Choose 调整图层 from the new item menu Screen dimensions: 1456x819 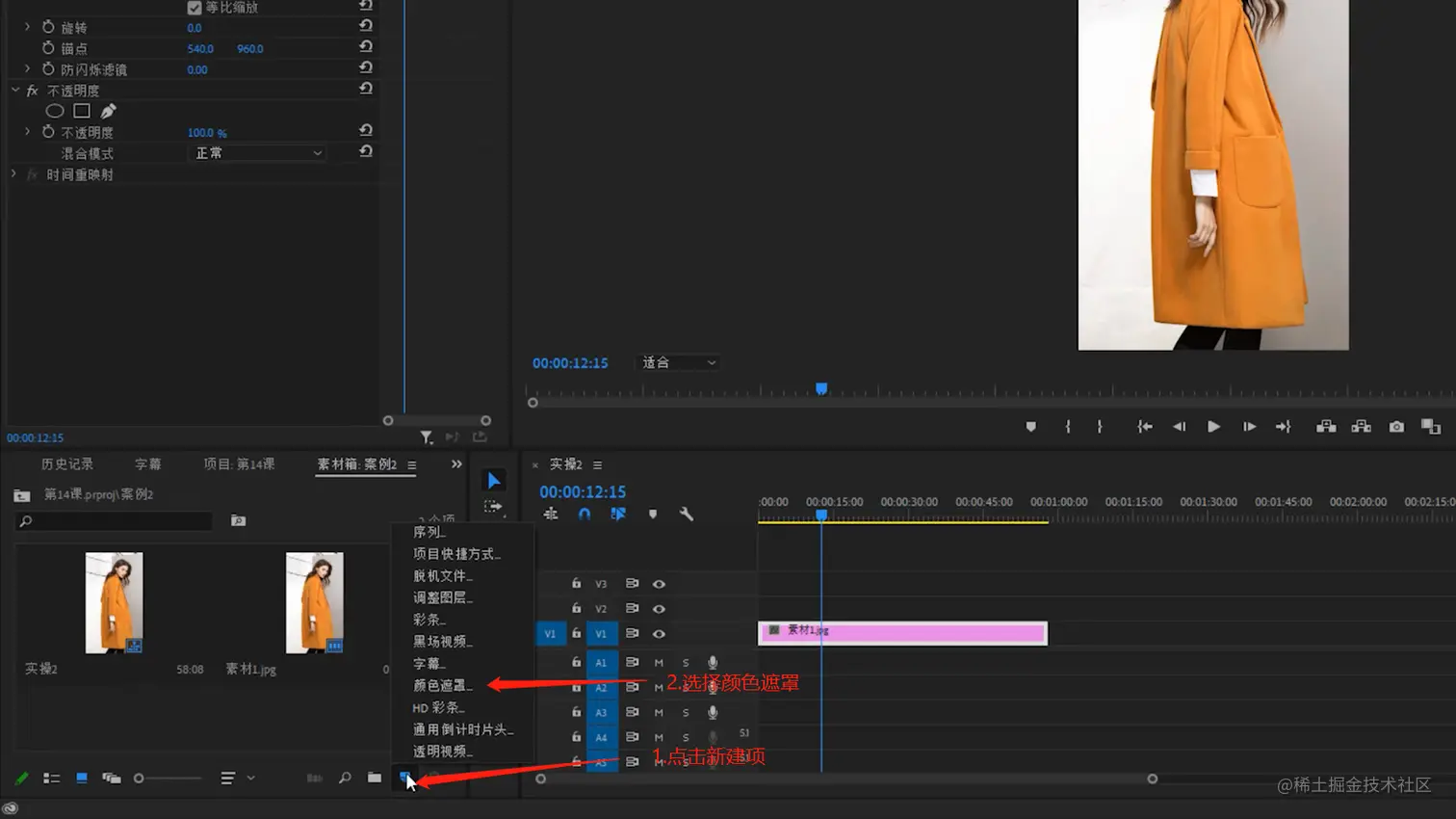click(x=443, y=597)
